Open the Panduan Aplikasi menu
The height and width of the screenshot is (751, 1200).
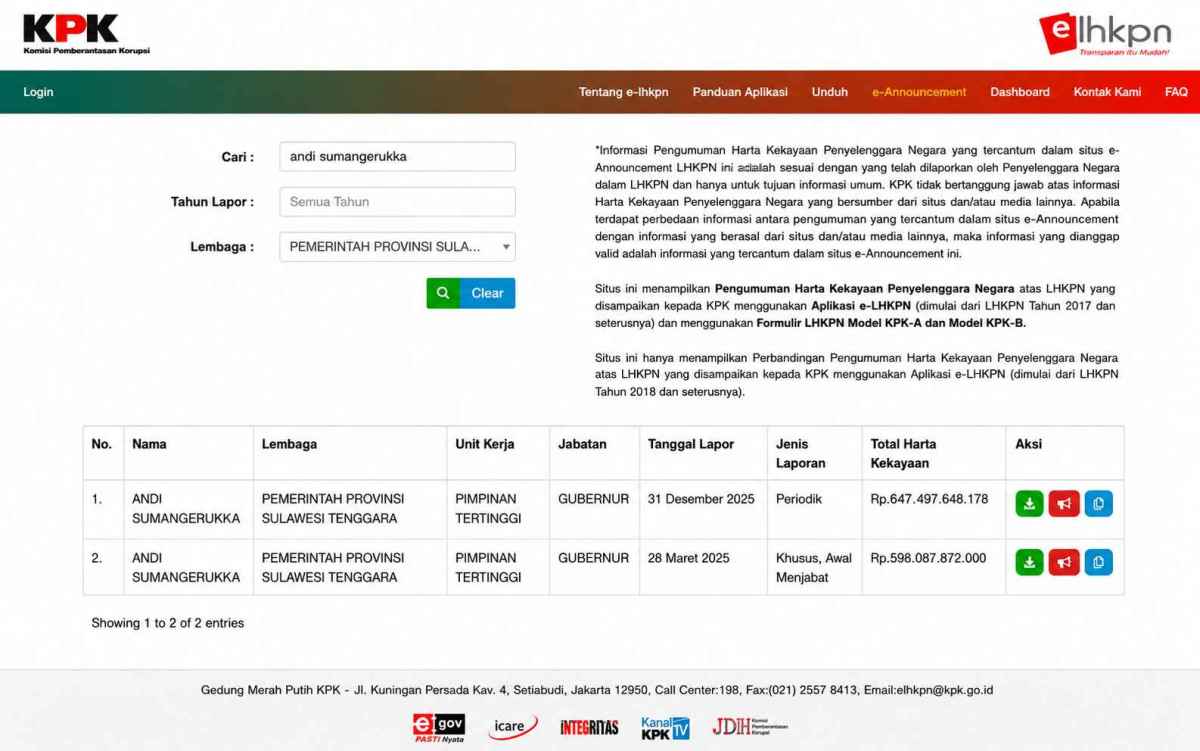point(740,92)
